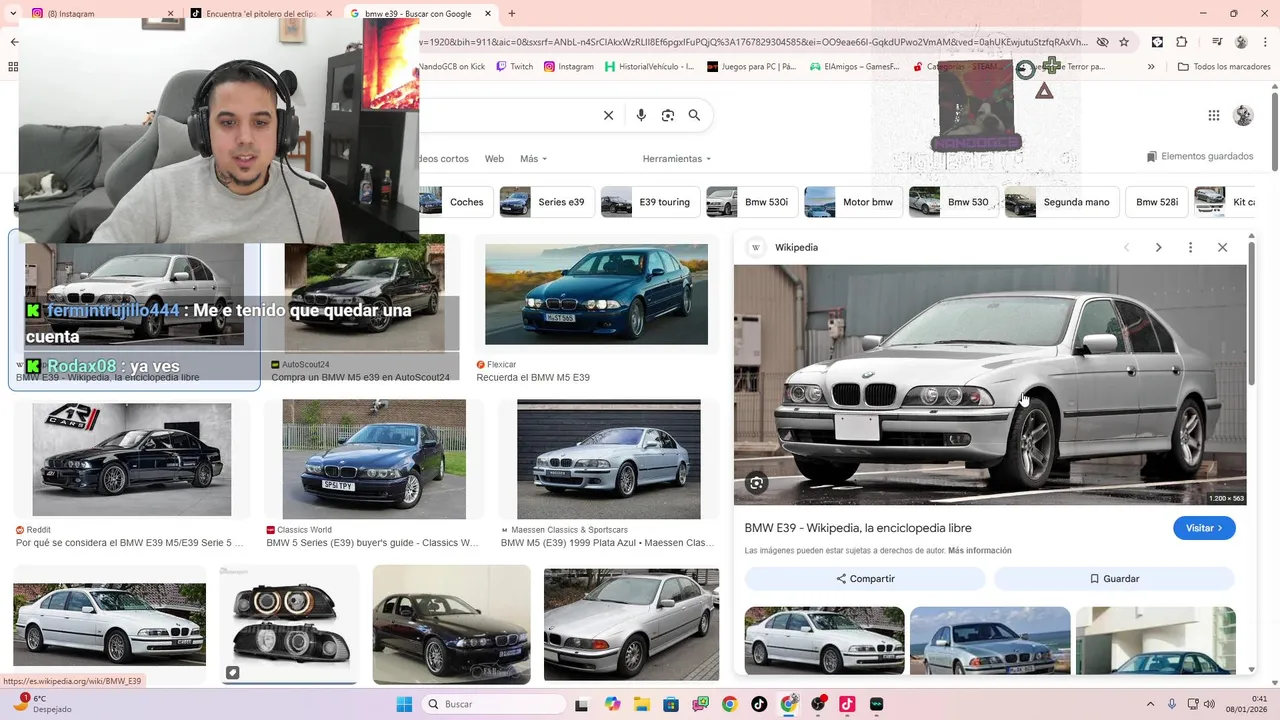Select Bmw 530 filter chip
This screenshot has height=720, width=1280.
click(x=953, y=202)
